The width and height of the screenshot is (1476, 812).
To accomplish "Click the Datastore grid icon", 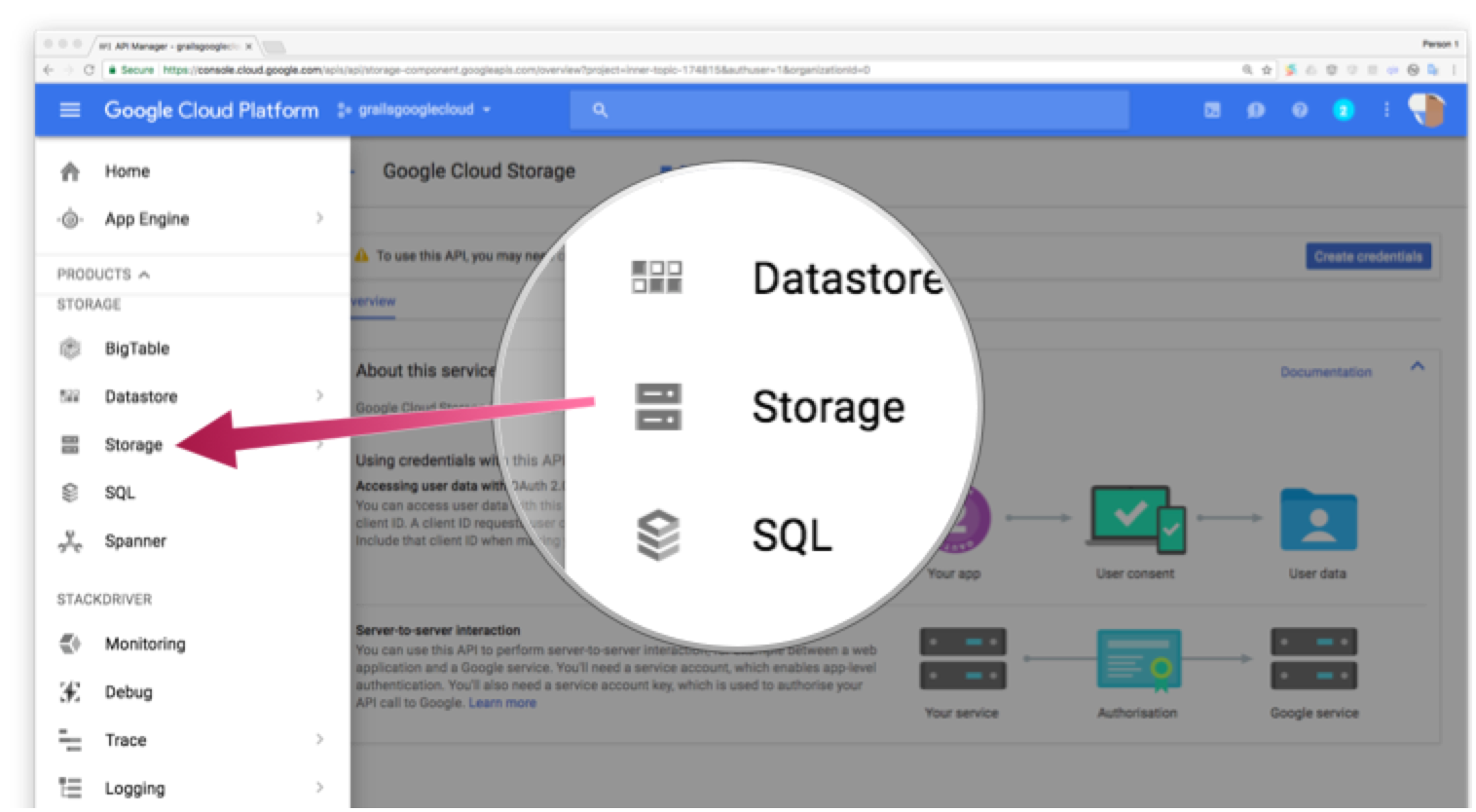I will point(70,396).
